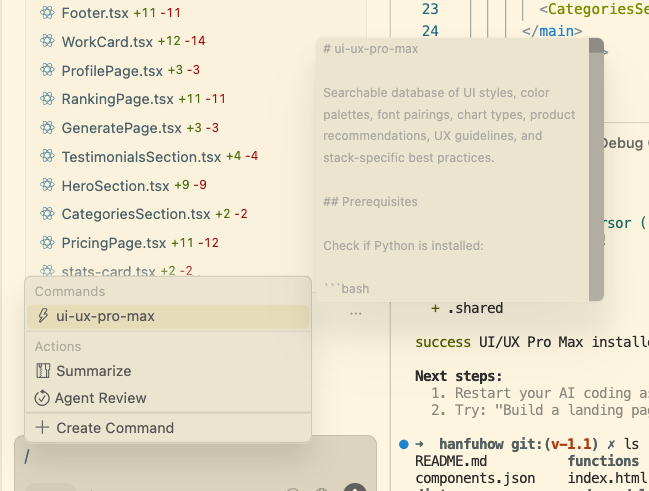
Task: Click the '# ui-ux-pro-max' preview heading
Action: pyautogui.click(x=370, y=49)
